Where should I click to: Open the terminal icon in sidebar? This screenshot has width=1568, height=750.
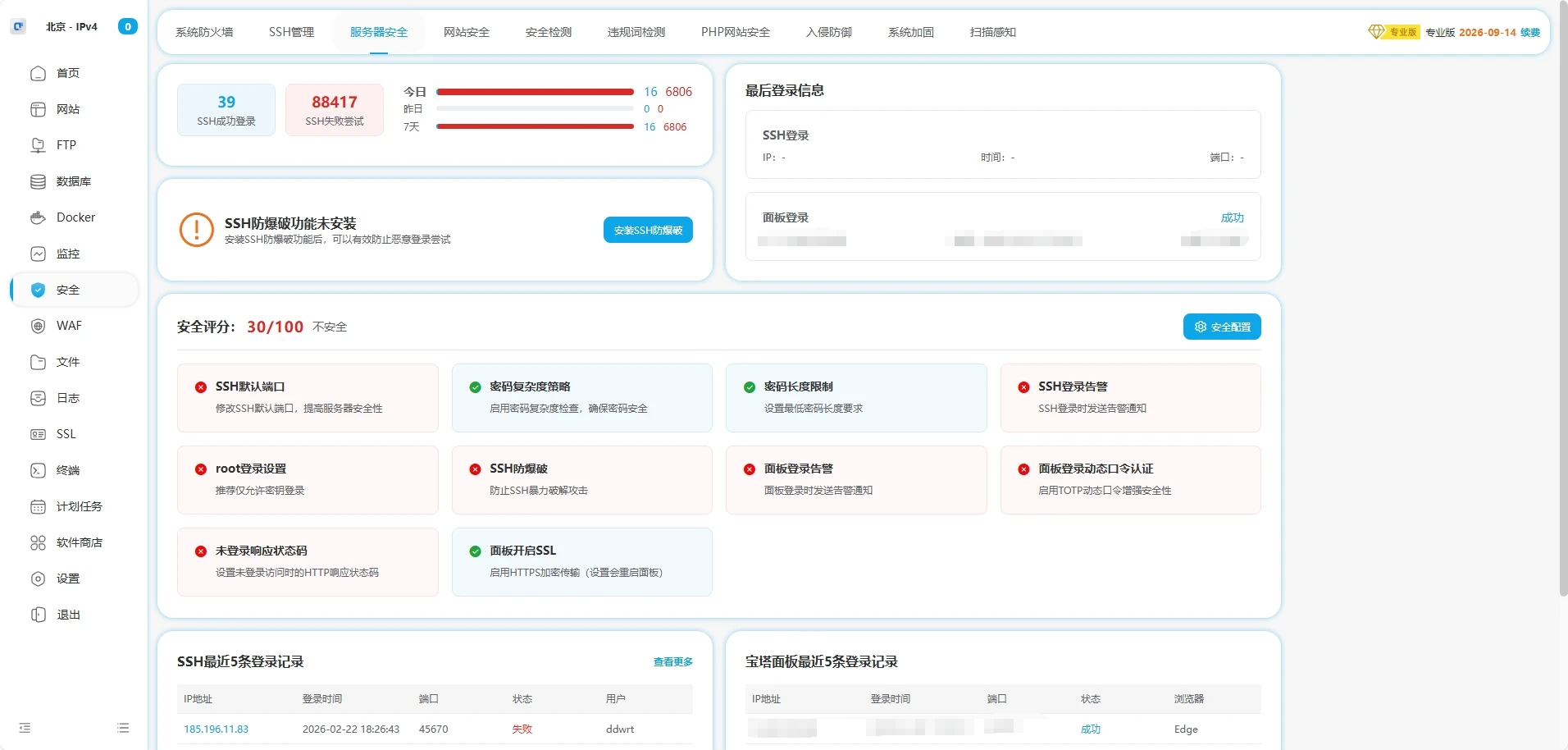pyautogui.click(x=38, y=470)
